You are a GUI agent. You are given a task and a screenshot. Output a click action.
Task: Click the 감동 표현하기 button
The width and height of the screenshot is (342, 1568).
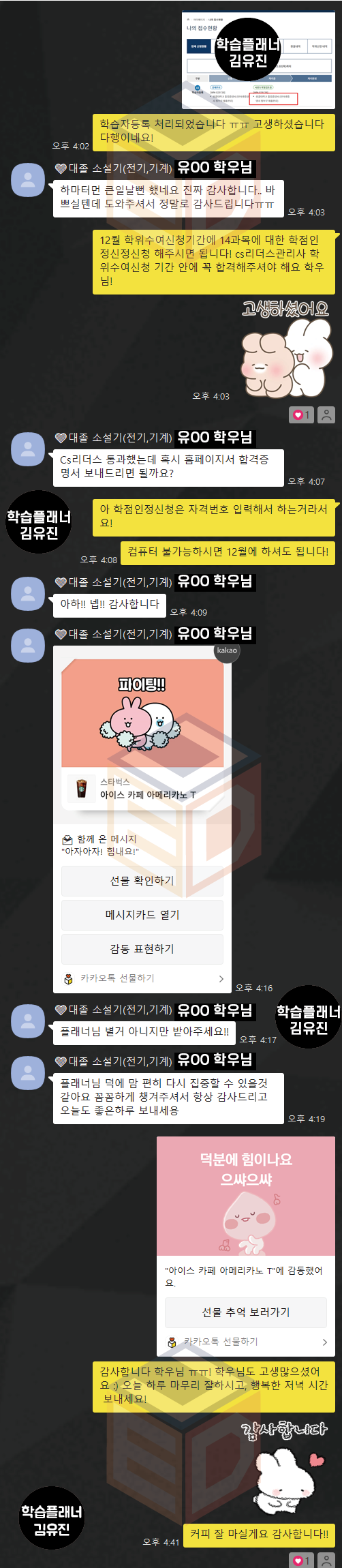(x=142, y=949)
